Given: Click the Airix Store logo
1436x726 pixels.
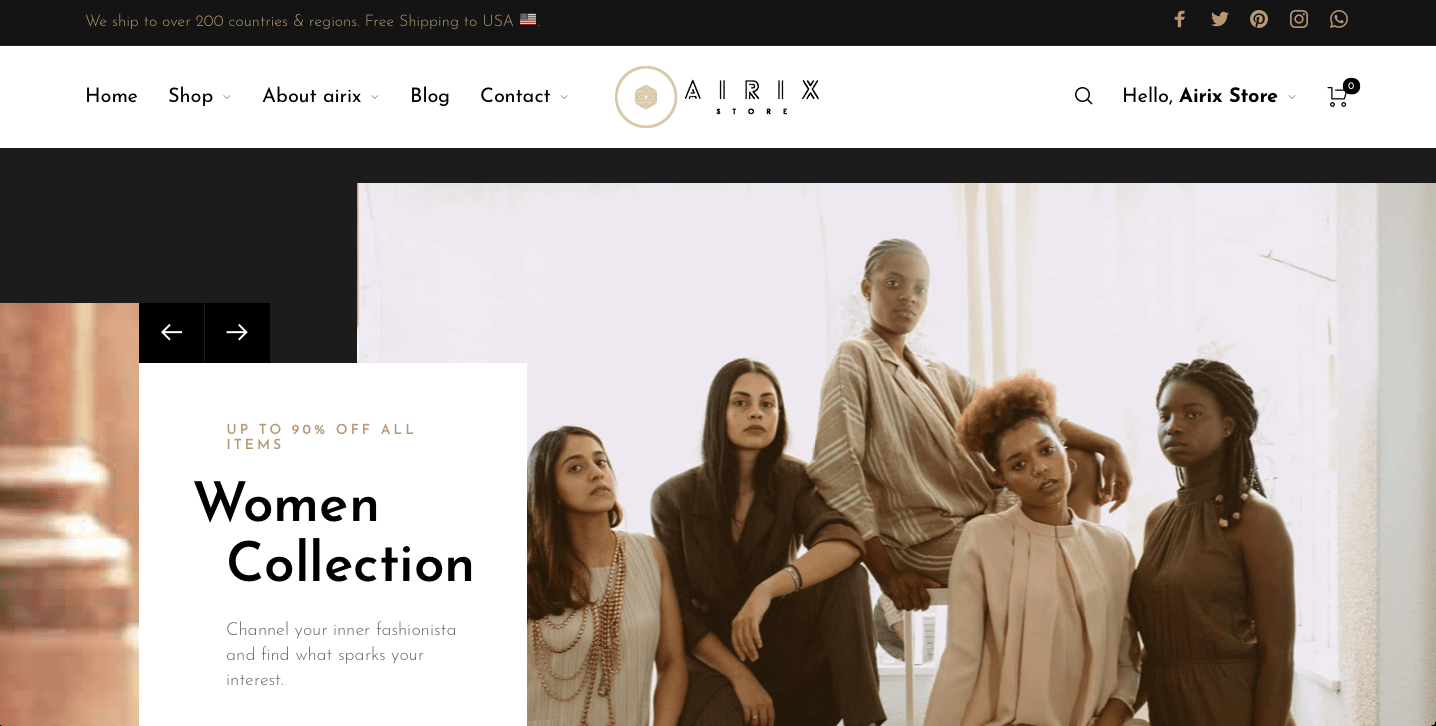Looking at the screenshot, I should click(717, 97).
